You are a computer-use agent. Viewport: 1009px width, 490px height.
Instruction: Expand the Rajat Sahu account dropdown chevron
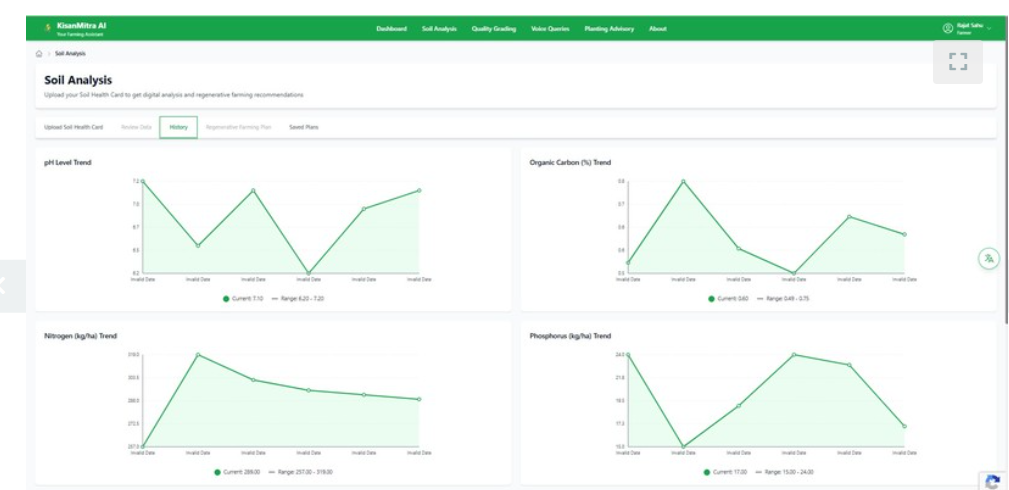989,28
